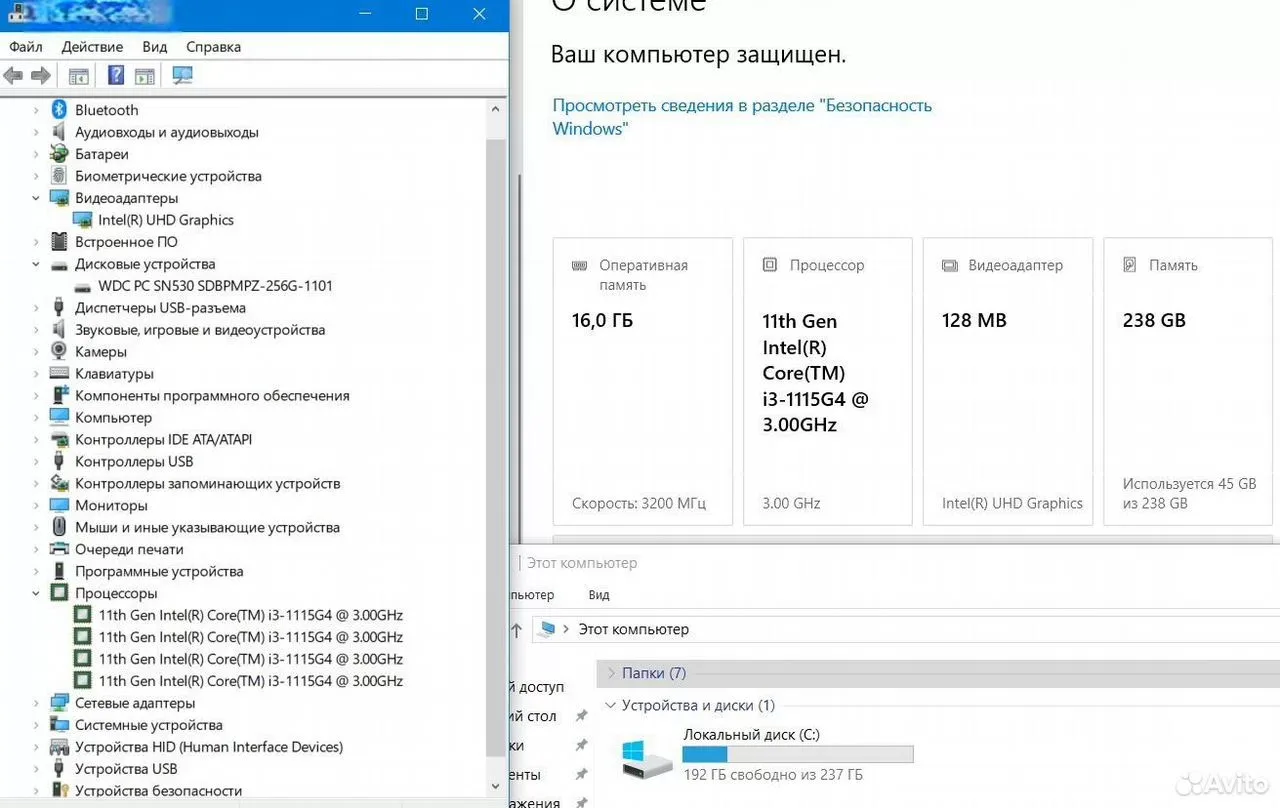Image resolution: width=1280 pixels, height=808 pixels.
Task: Click the camera icon beside Камеры
Action: (59, 352)
